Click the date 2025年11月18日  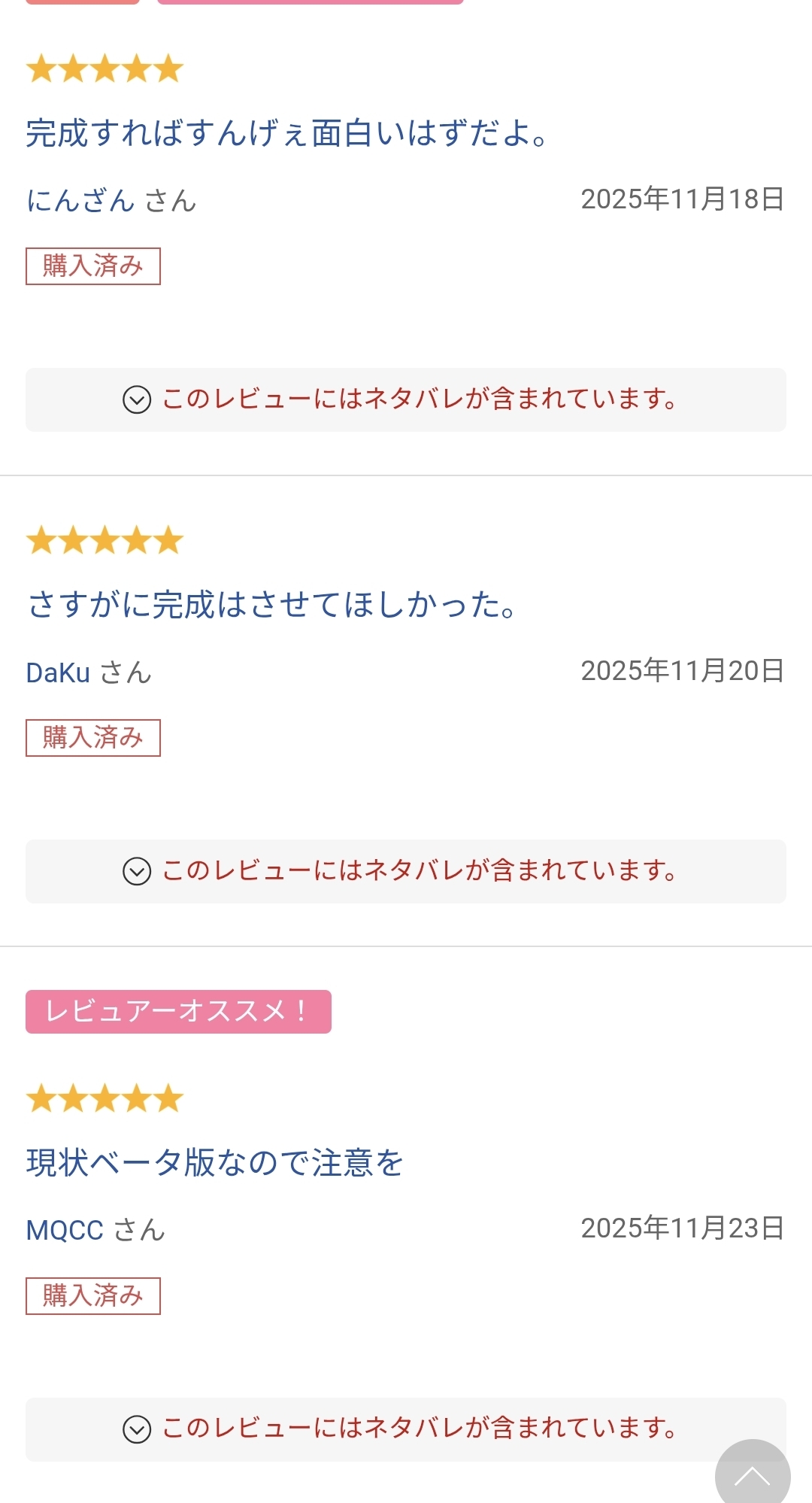pyautogui.click(x=682, y=199)
